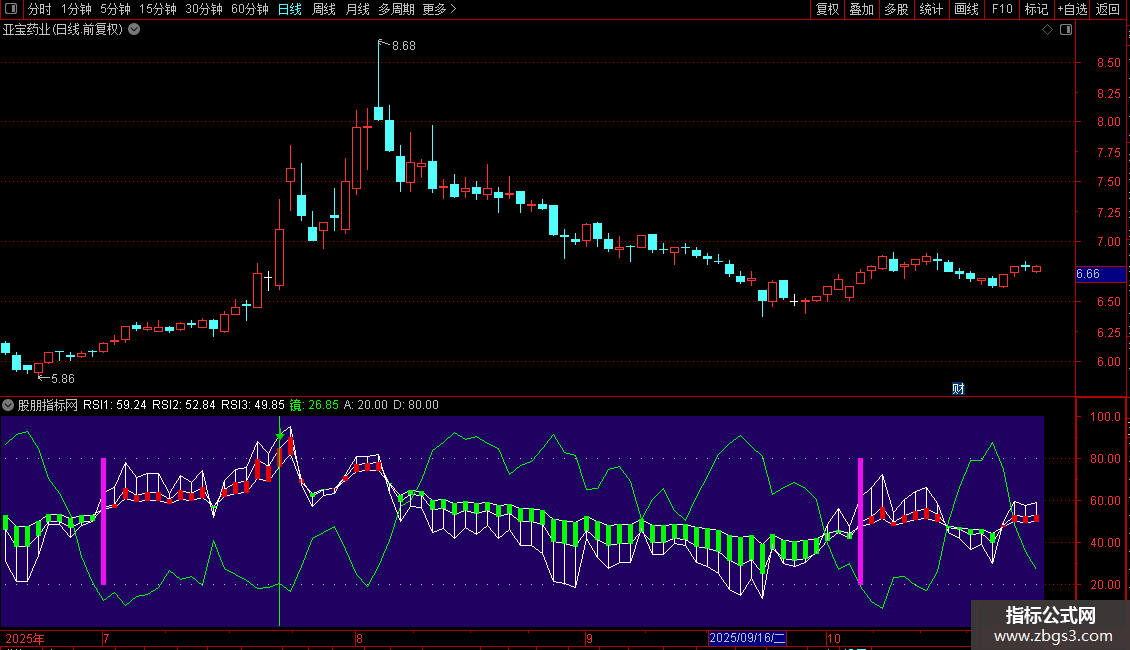
Task: Click the 股朋指标网 indicator name
Action: coord(48,405)
